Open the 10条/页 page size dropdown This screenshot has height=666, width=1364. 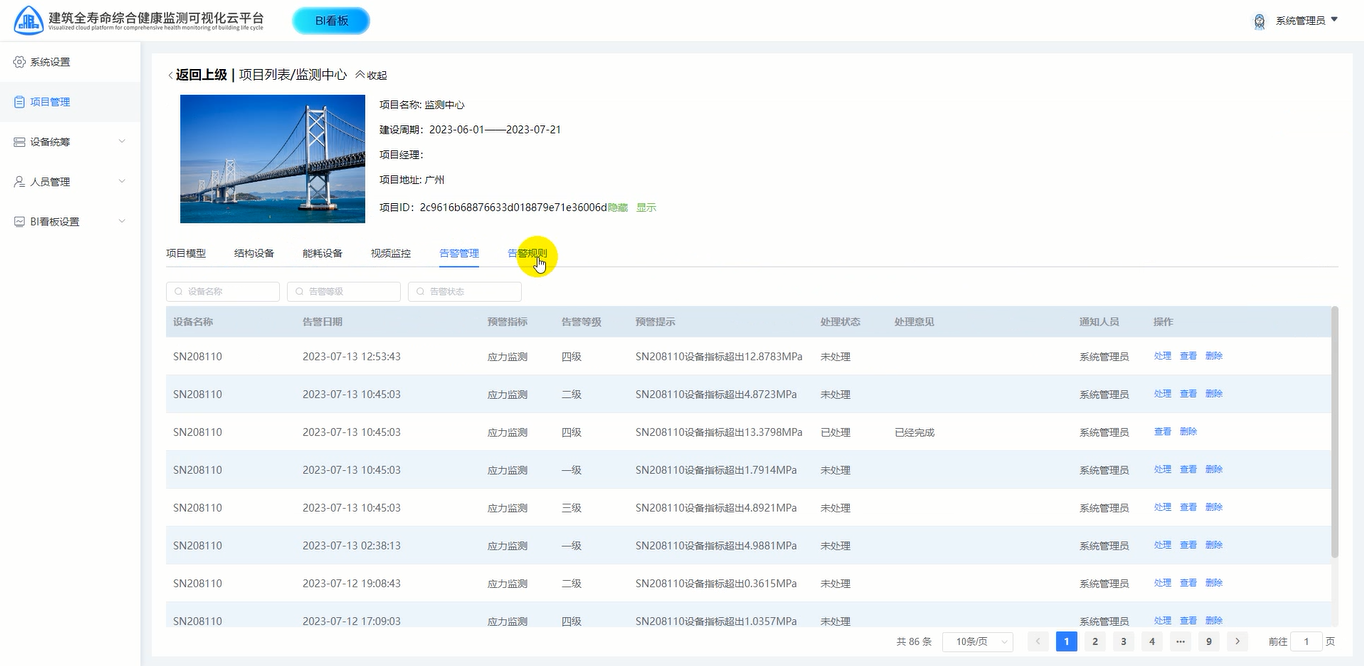point(978,642)
